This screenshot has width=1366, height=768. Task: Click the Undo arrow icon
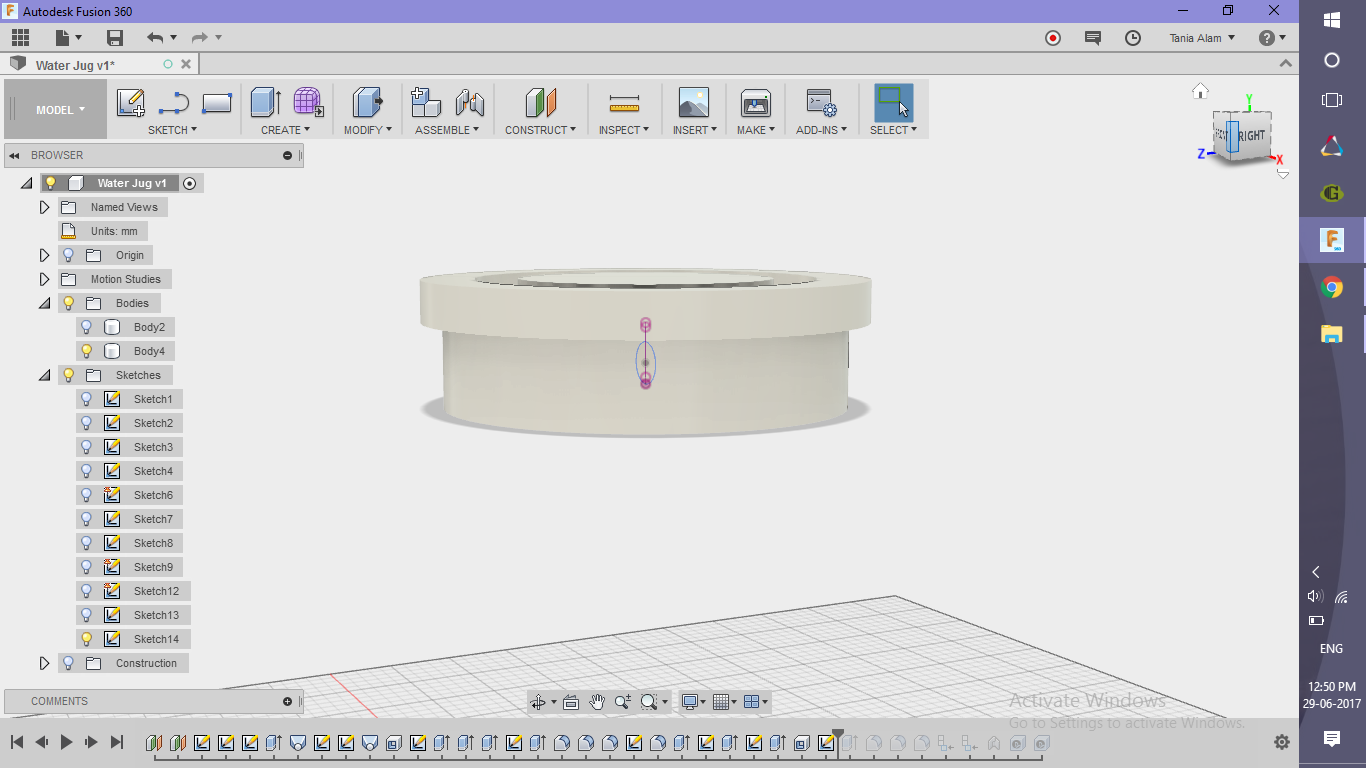pyautogui.click(x=155, y=38)
